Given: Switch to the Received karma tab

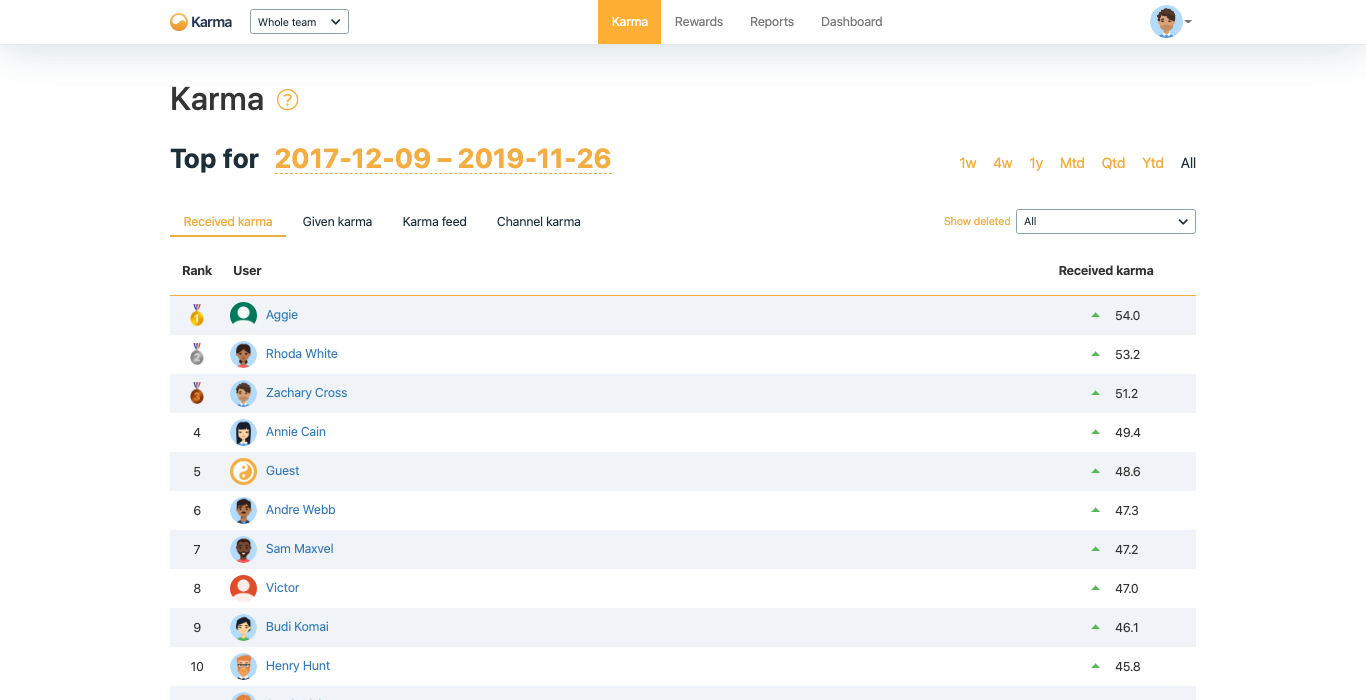Looking at the screenshot, I should [228, 222].
